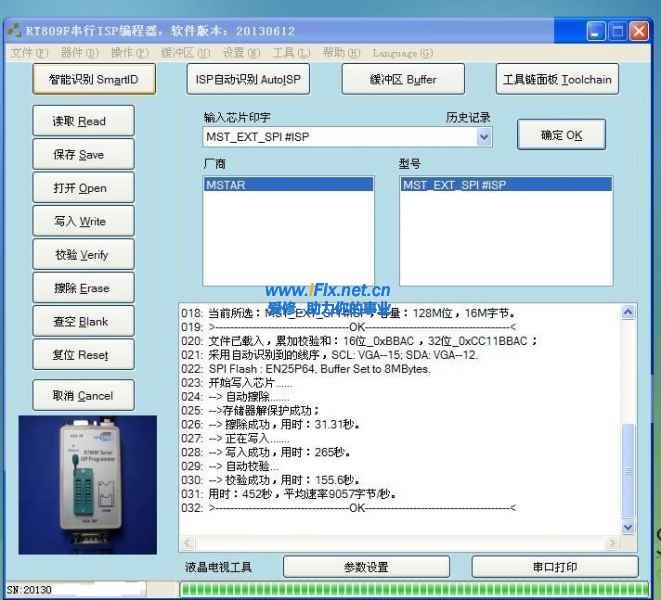Click the 取消 Cancel button
Image resolution: width=661 pixels, height=600 pixels.
(83, 395)
